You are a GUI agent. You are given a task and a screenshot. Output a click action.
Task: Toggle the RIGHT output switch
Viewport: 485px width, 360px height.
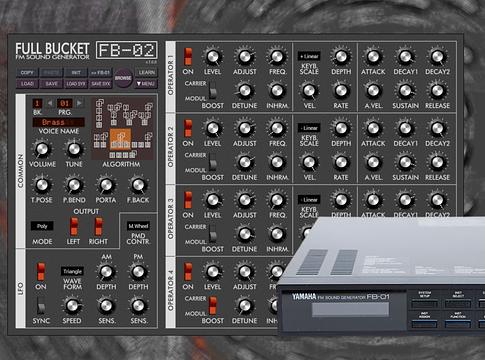pyautogui.click(x=99, y=227)
